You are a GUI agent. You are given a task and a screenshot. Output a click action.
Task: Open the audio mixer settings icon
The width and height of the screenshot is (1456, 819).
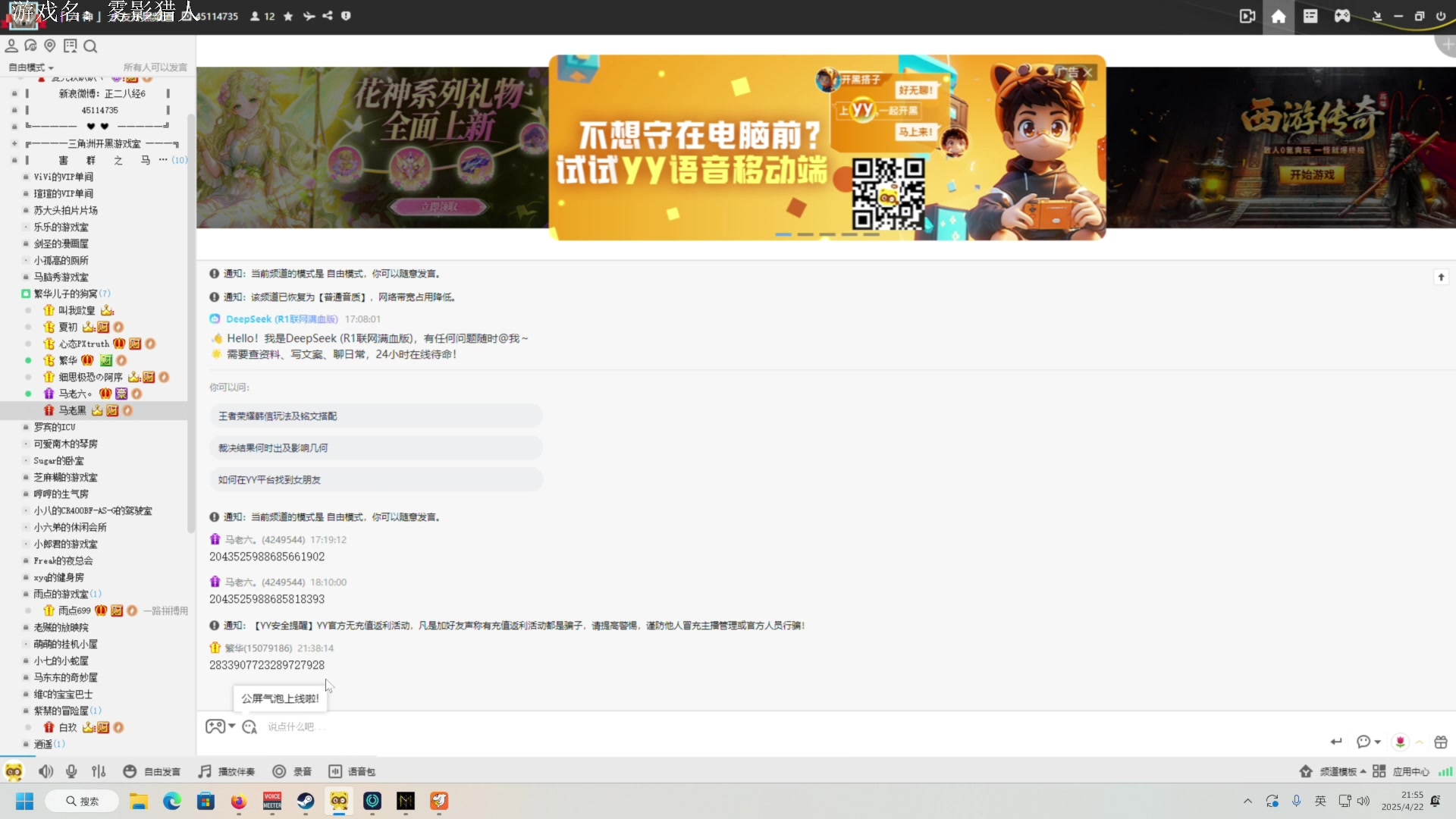(x=99, y=772)
